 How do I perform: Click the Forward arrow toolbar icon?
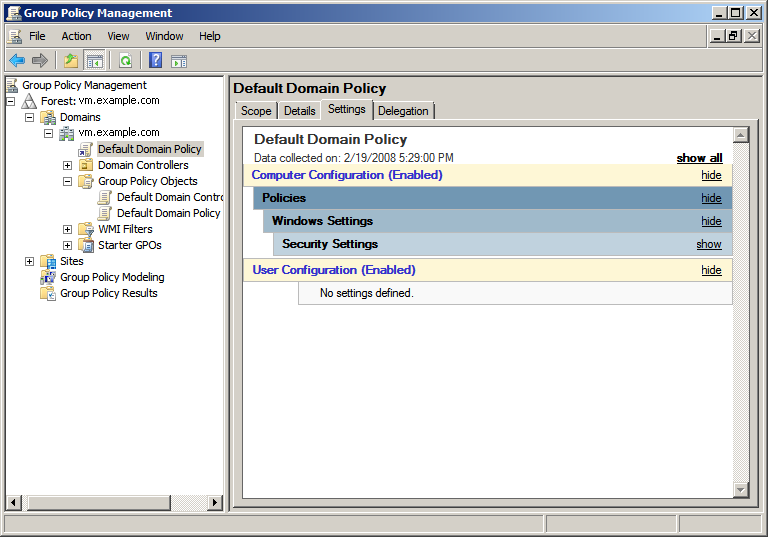pos(40,61)
